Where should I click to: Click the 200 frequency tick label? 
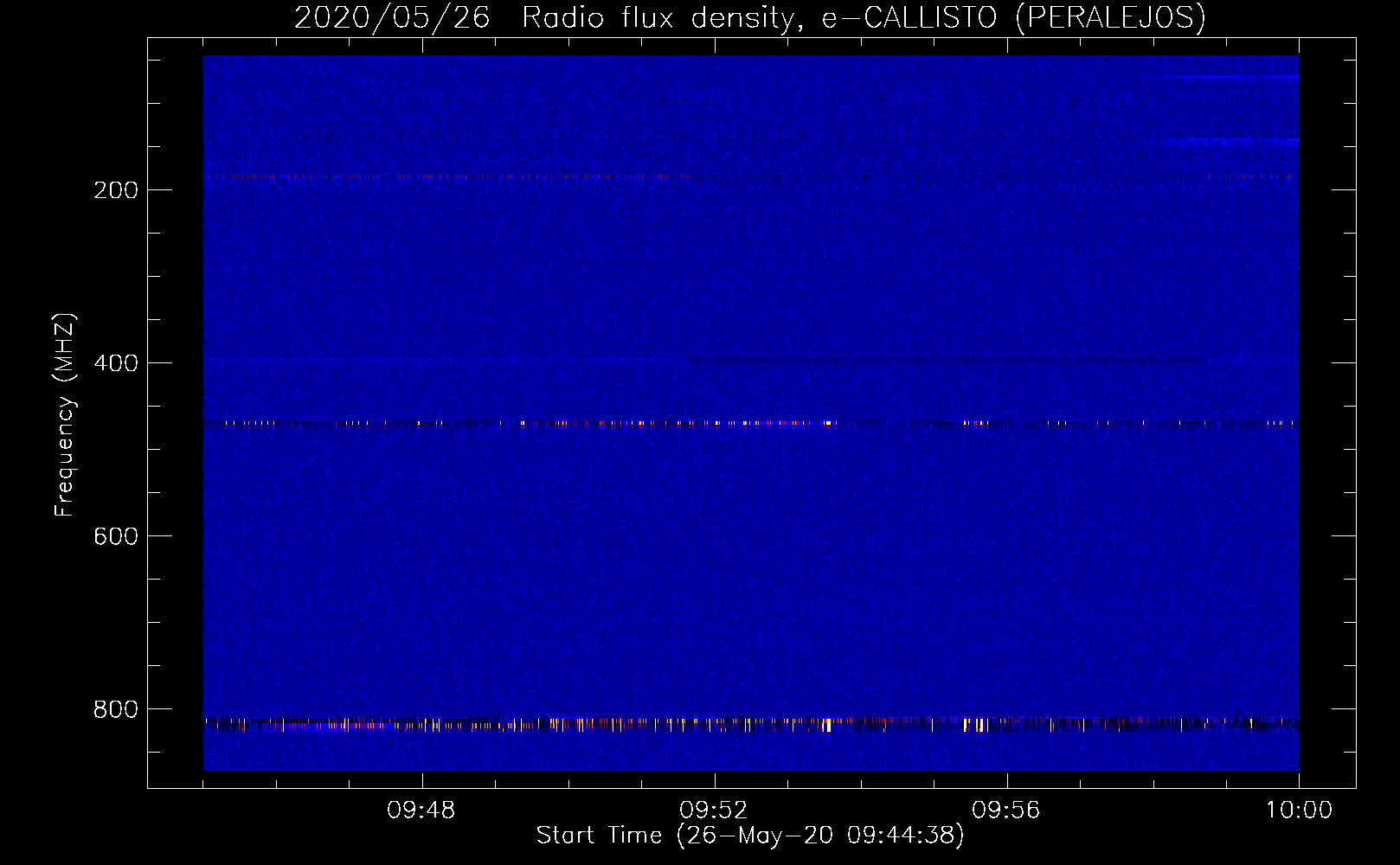pos(116,190)
